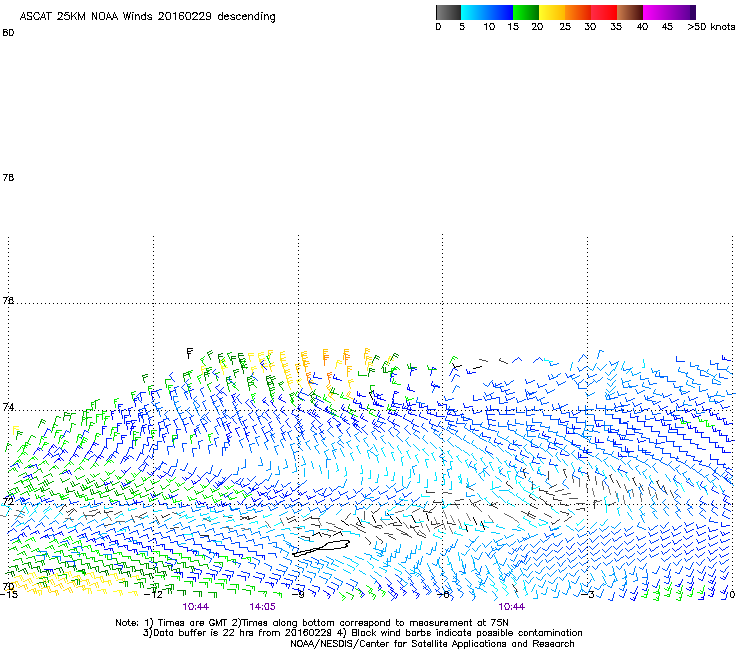Viewport: 740px width, 650px height.
Task: Click the cyan-to-blue 5-15 knots legend gradient
Action: [x=487, y=12]
